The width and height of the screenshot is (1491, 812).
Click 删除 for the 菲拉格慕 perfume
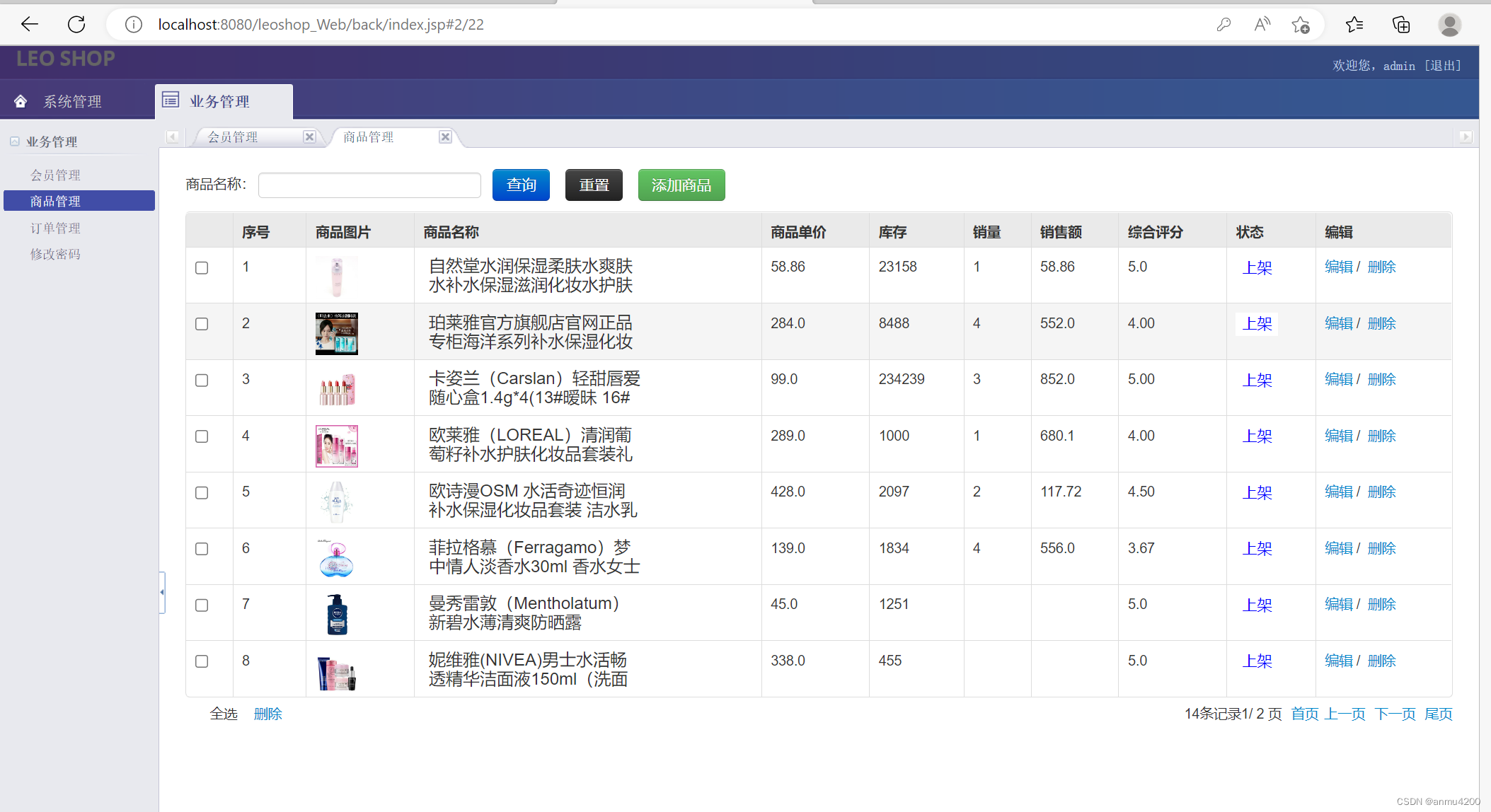[x=1382, y=548]
